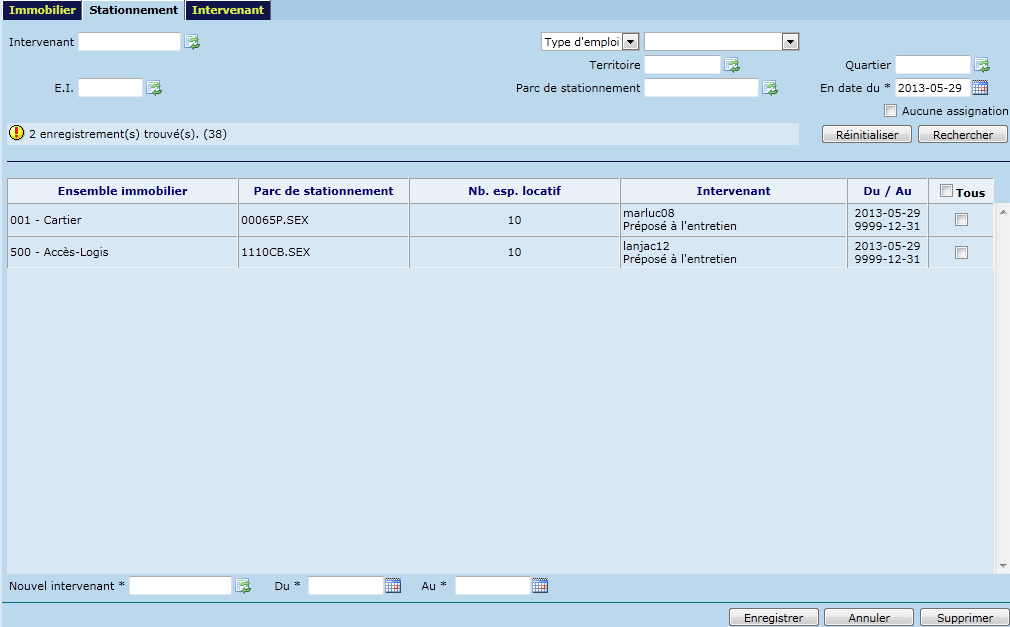
Task: Open the Au date calendar picker
Action: click(540, 586)
